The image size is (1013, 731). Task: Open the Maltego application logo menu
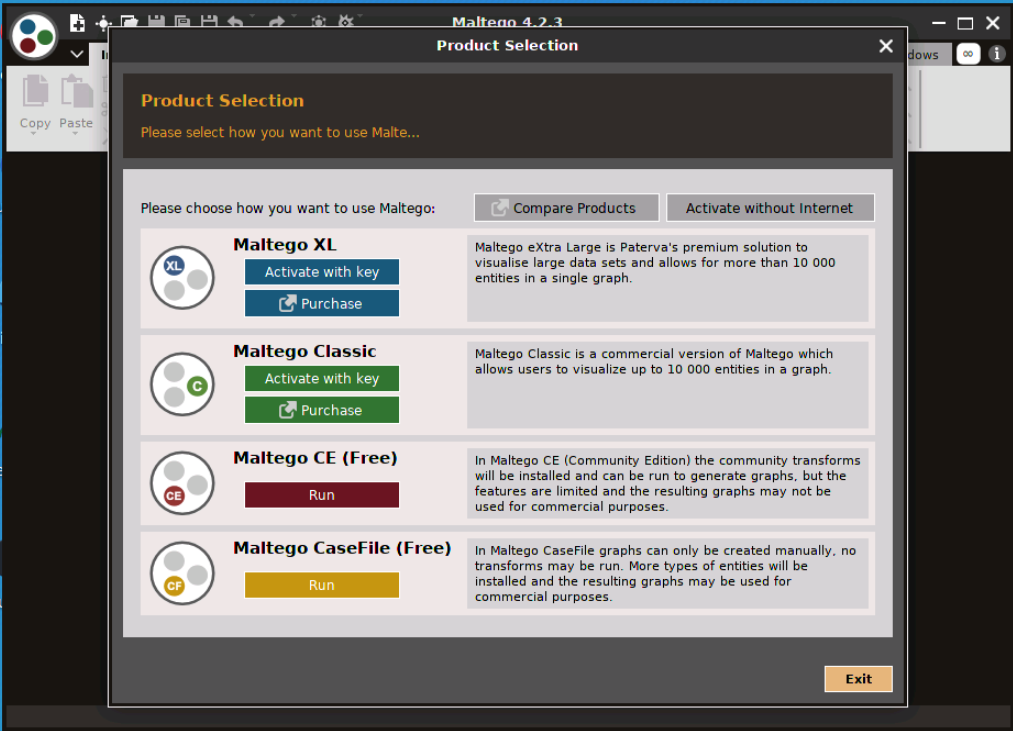pyautogui.click(x=34, y=36)
